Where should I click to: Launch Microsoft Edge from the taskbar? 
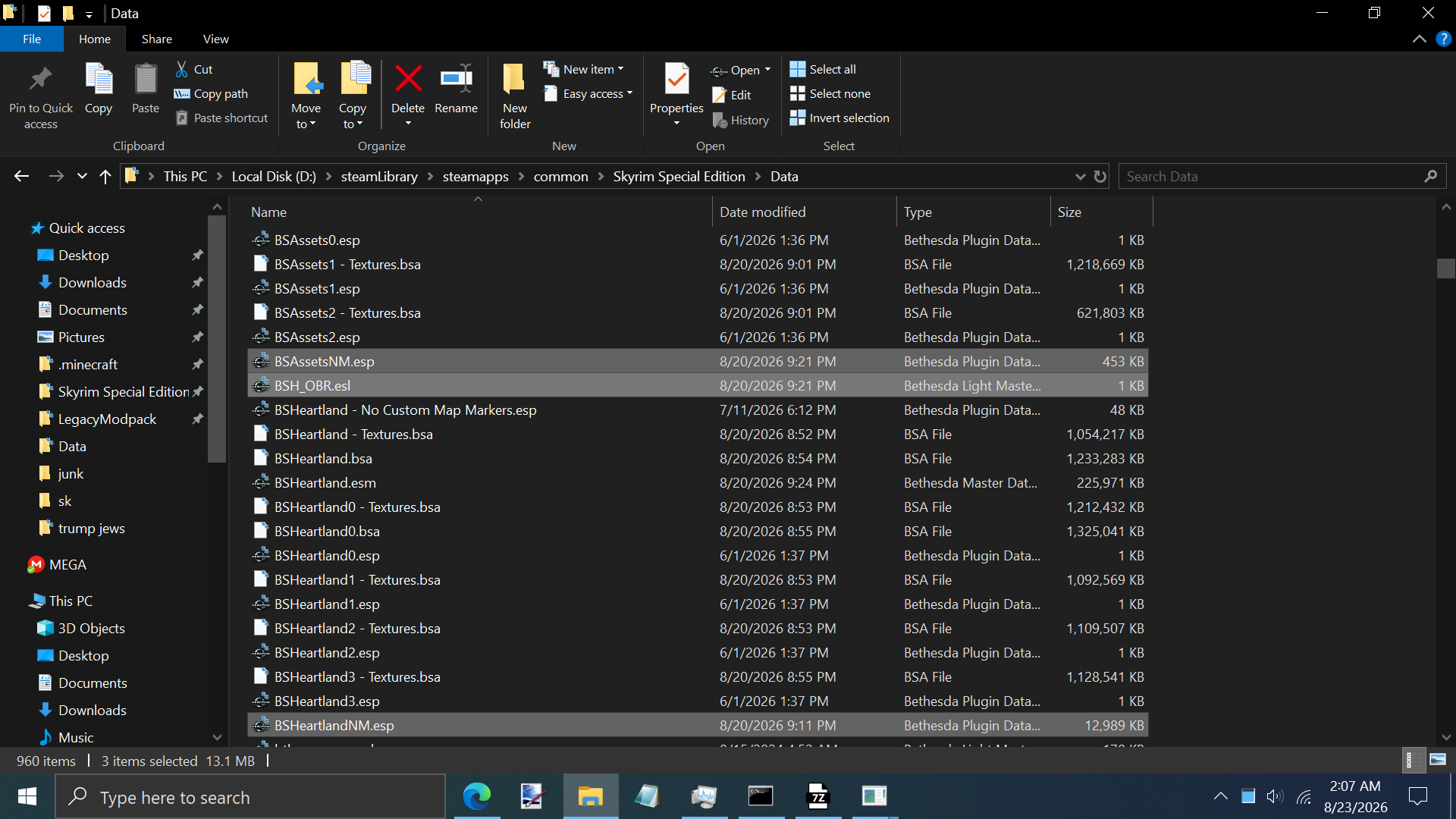(x=477, y=796)
